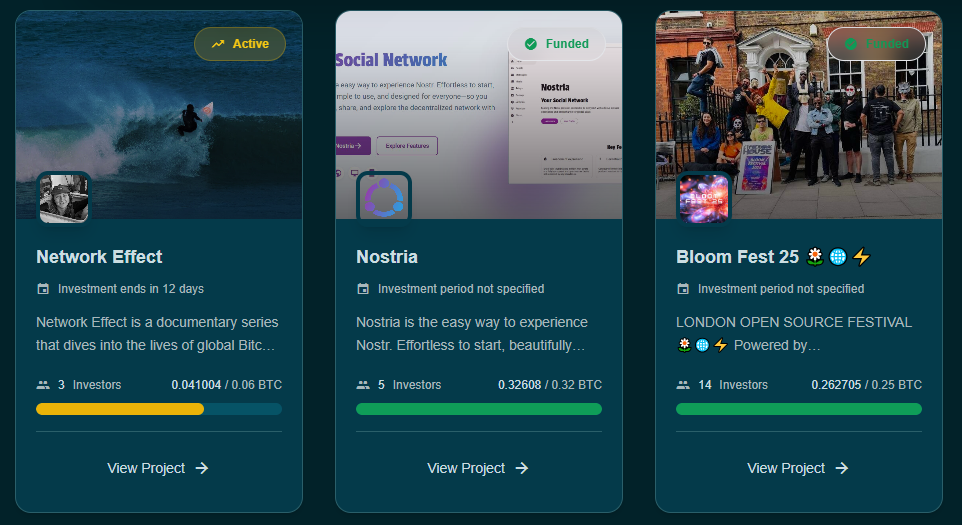Click the Nostria circular logo avatar
962x525 pixels.
[x=384, y=199]
